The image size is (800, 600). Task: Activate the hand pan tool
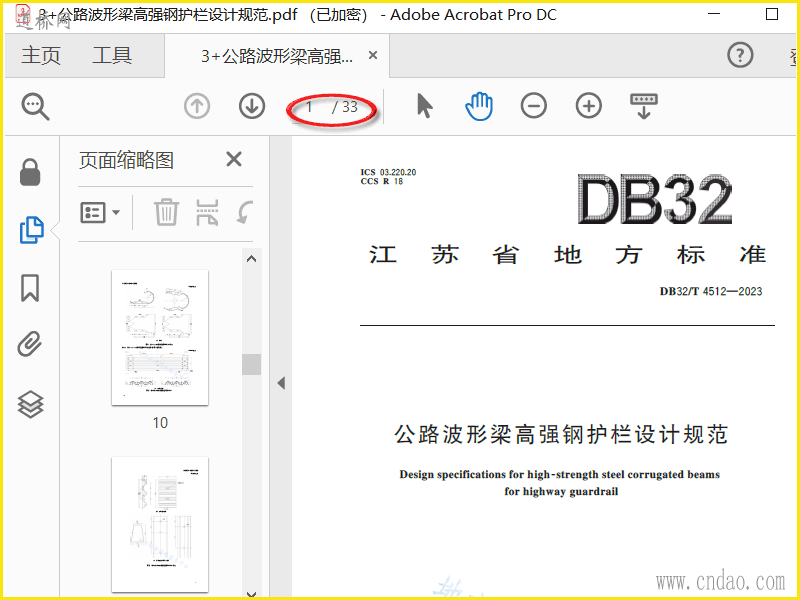point(479,106)
